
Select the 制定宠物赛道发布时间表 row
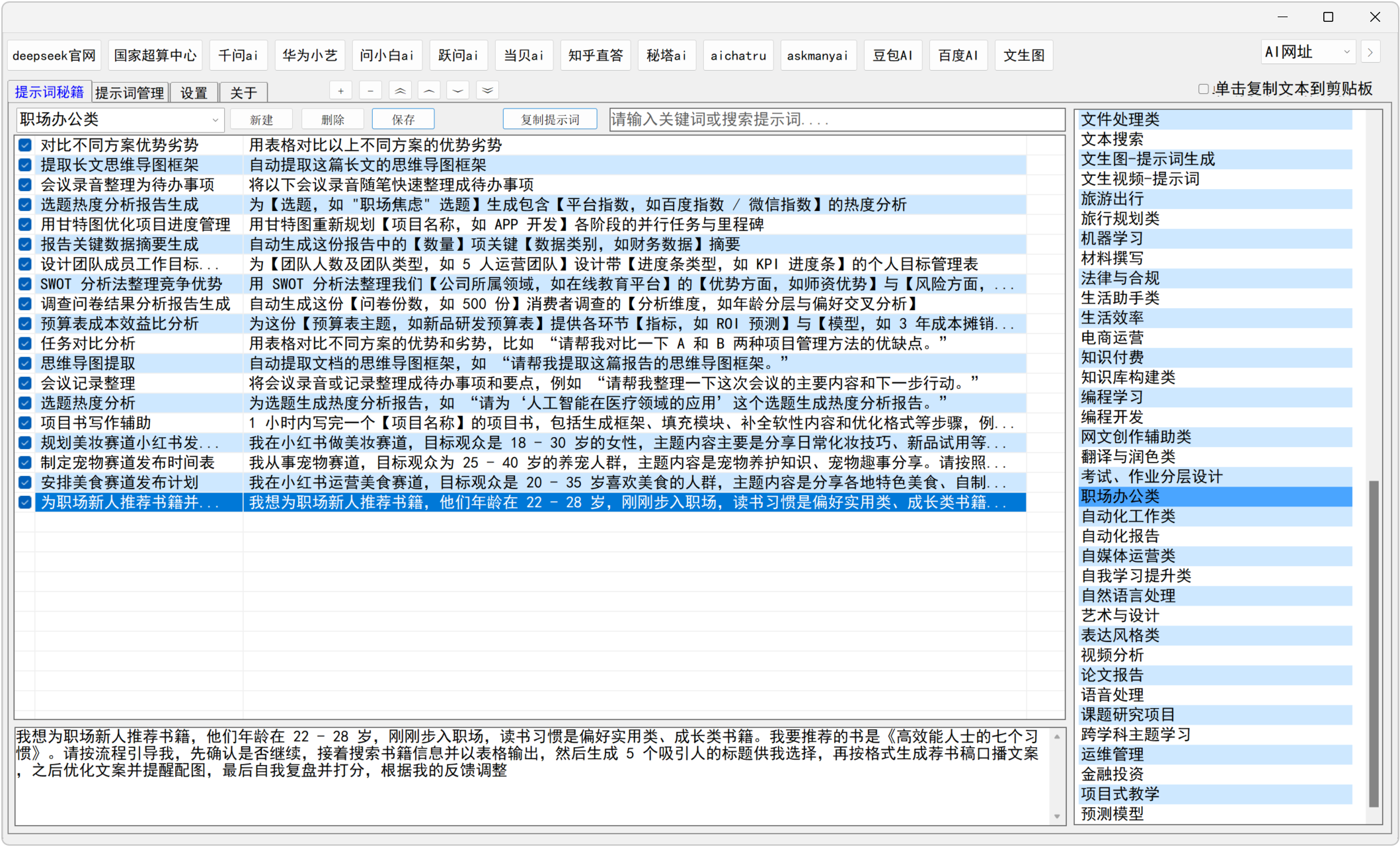click(521, 462)
